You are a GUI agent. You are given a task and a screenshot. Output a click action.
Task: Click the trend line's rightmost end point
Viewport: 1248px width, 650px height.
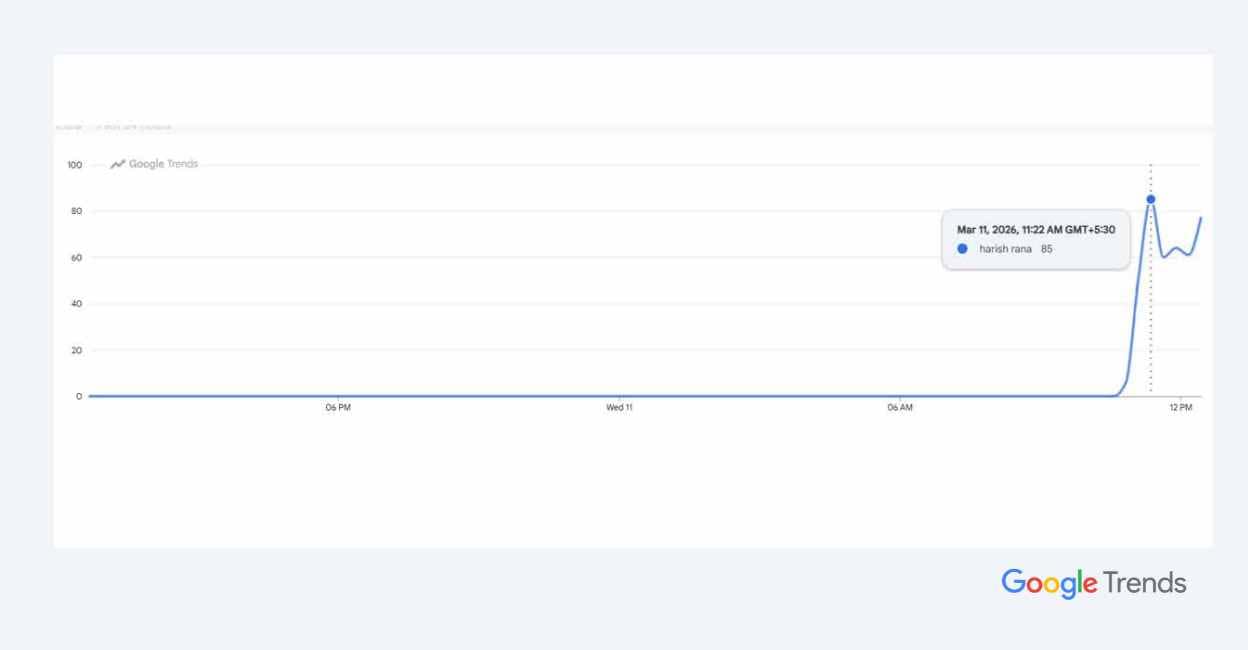point(1201,218)
